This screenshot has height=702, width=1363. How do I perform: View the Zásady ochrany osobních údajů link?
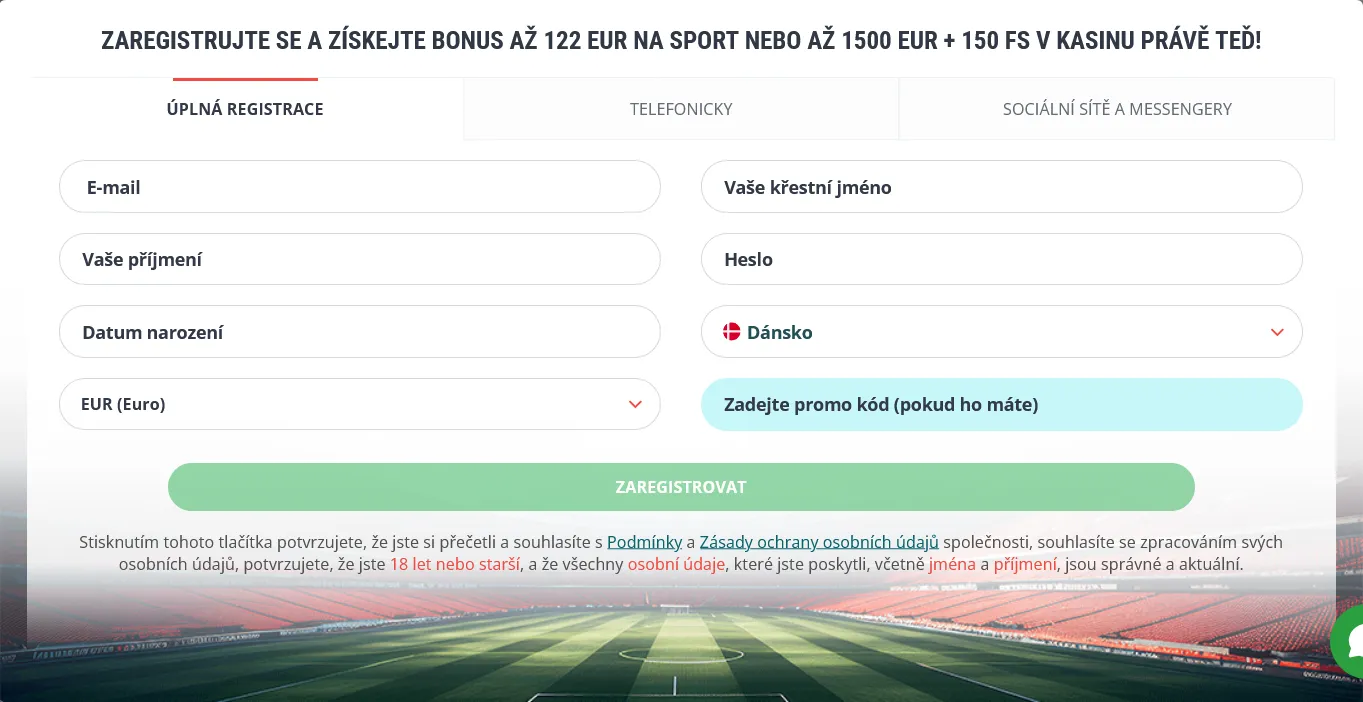[819, 541]
